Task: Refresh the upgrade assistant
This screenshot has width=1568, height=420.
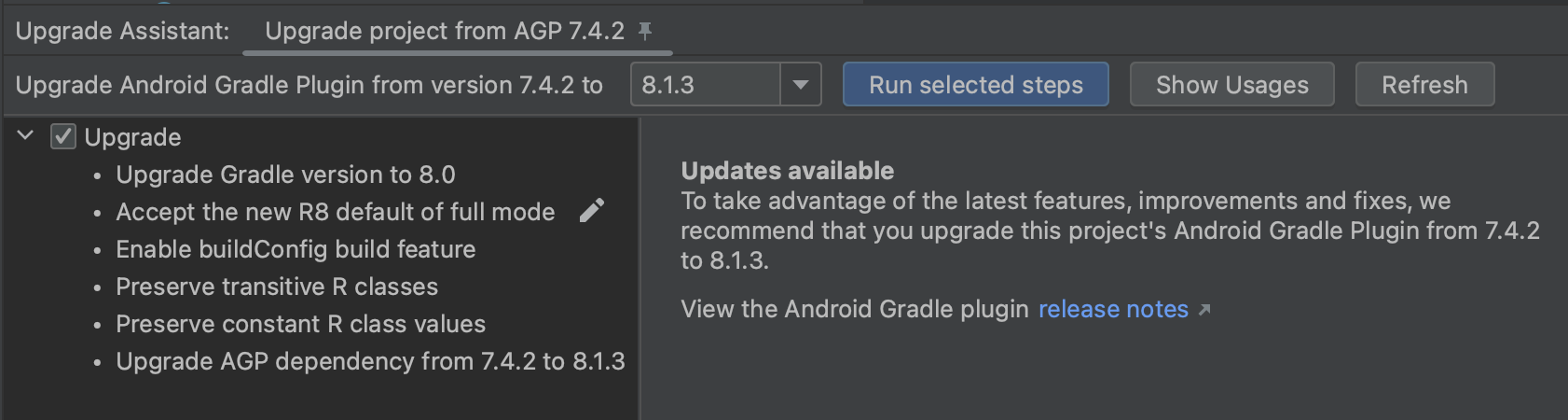Action: tap(1424, 85)
